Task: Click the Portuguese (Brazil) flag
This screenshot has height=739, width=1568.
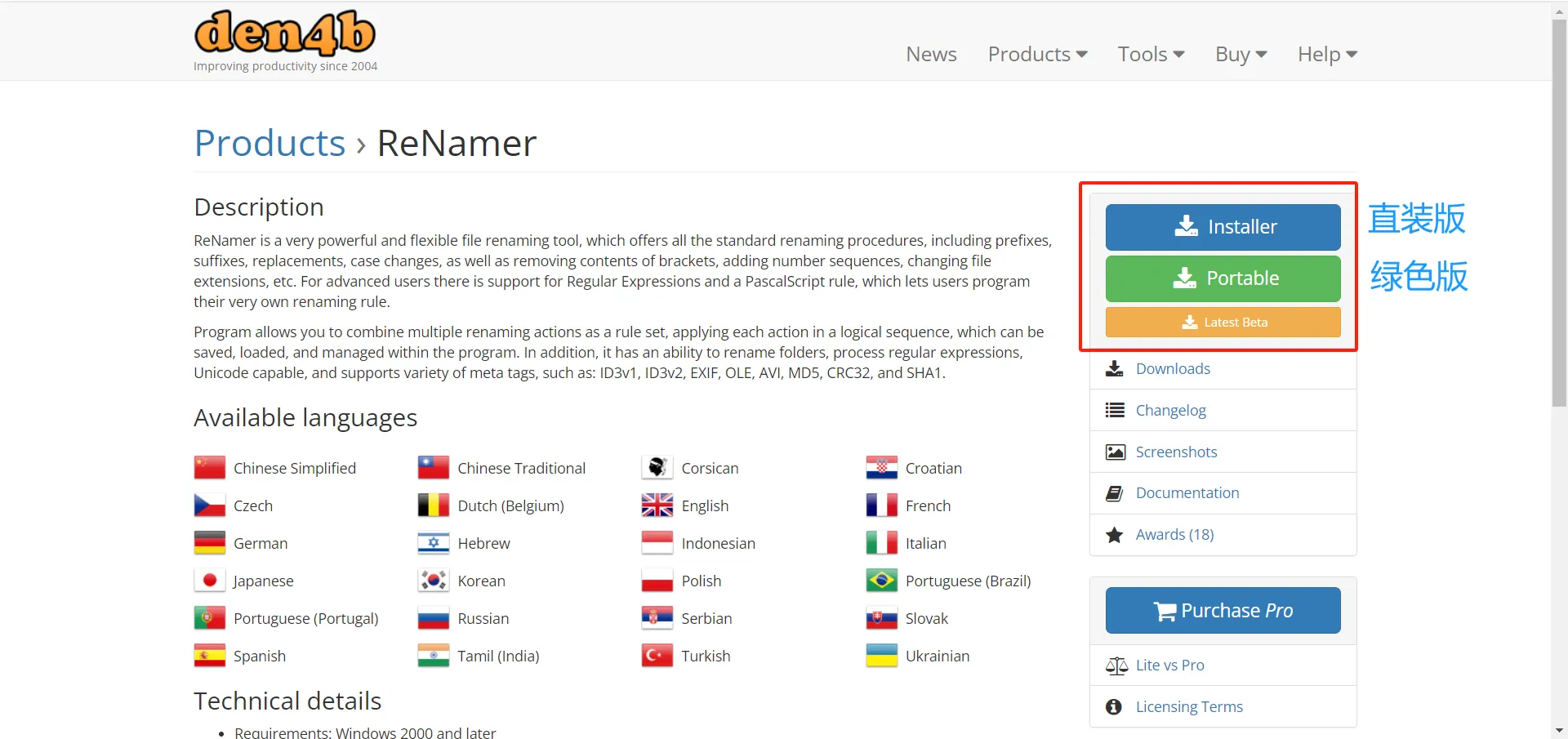Action: [882, 581]
